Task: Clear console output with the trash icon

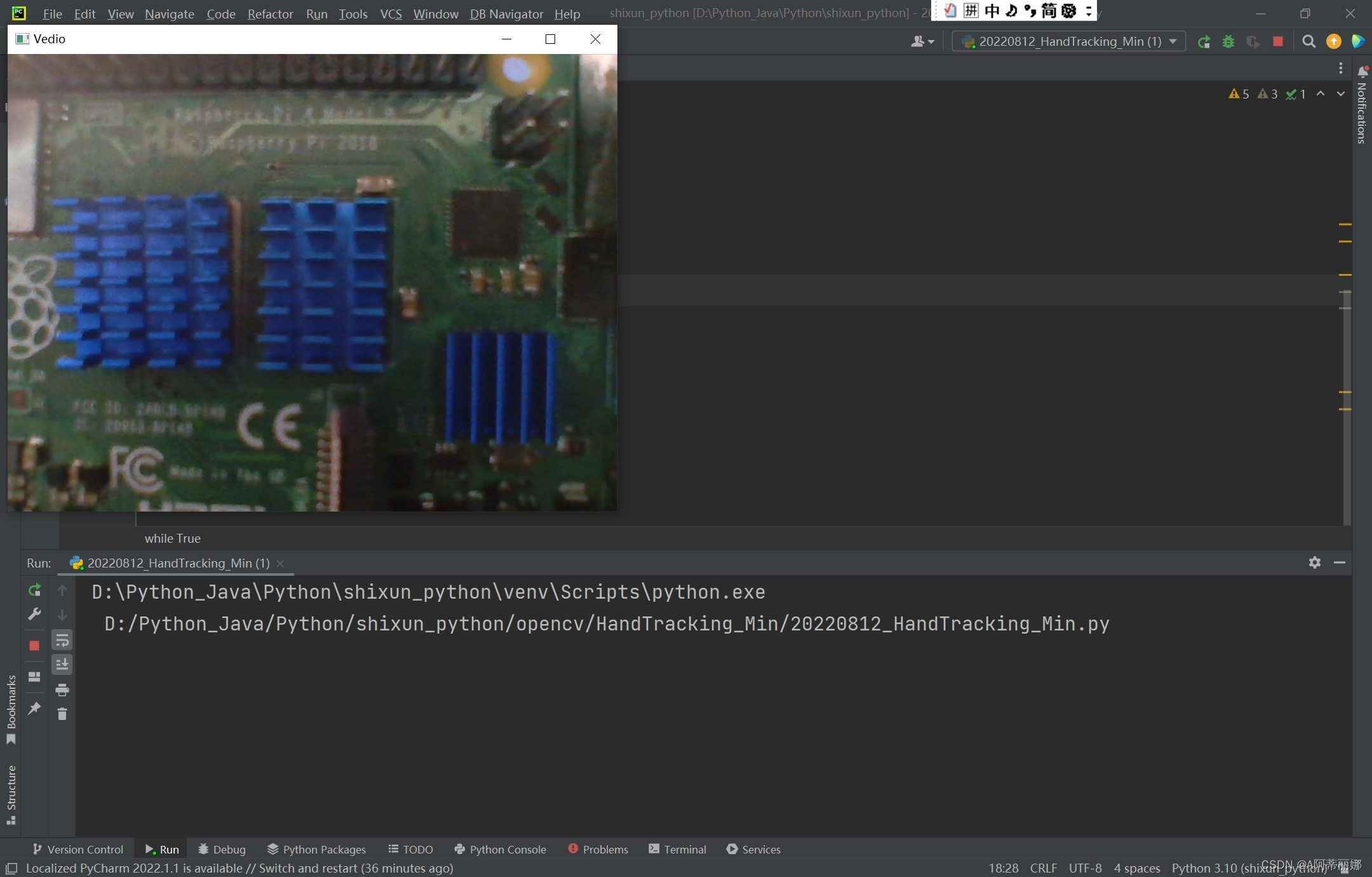Action: [62, 714]
